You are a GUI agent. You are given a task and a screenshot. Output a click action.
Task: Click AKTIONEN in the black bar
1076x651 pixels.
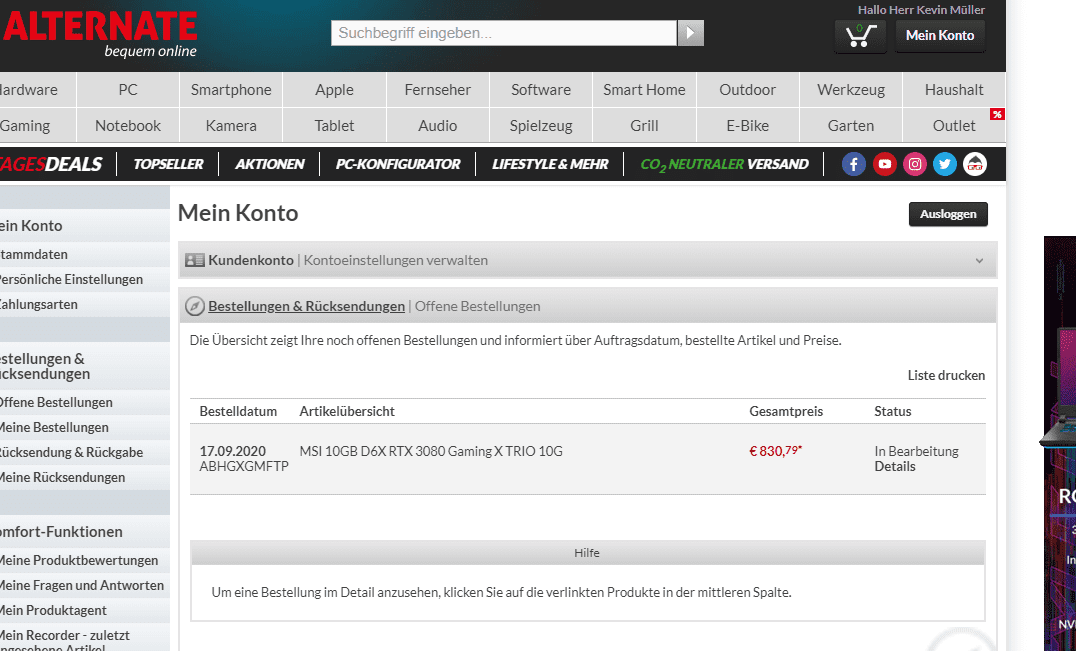click(270, 164)
